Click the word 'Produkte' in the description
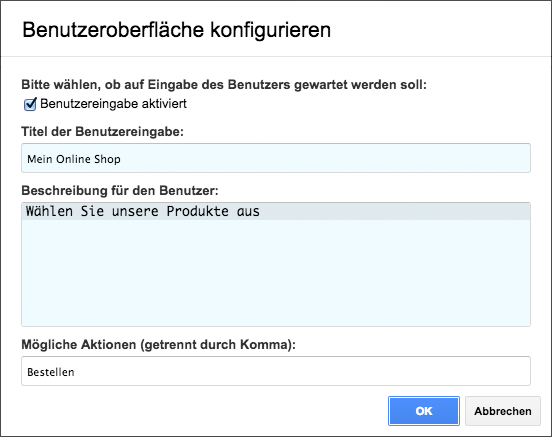 pos(197,211)
